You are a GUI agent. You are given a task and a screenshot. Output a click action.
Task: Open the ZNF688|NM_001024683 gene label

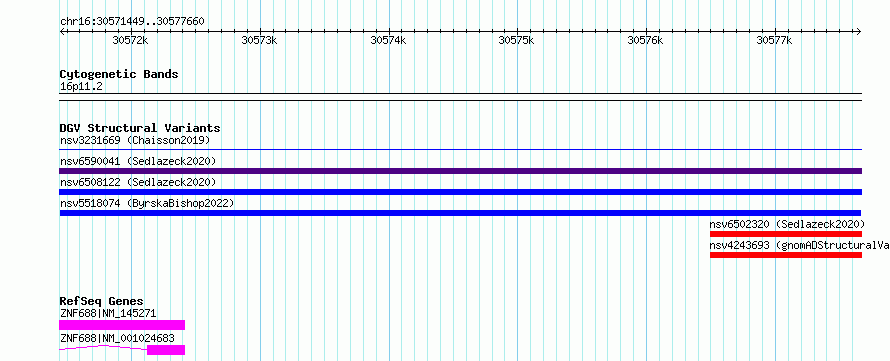pos(117,338)
